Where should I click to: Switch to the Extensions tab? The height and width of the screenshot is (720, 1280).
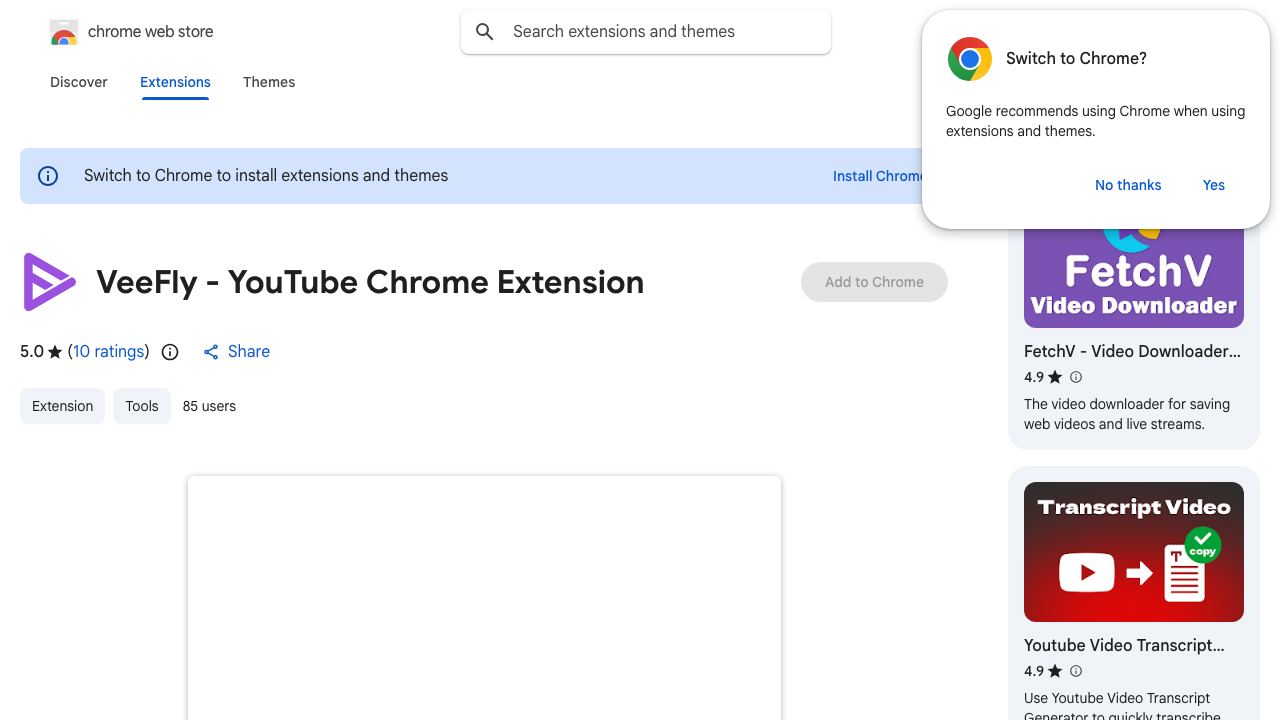[175, 82]
